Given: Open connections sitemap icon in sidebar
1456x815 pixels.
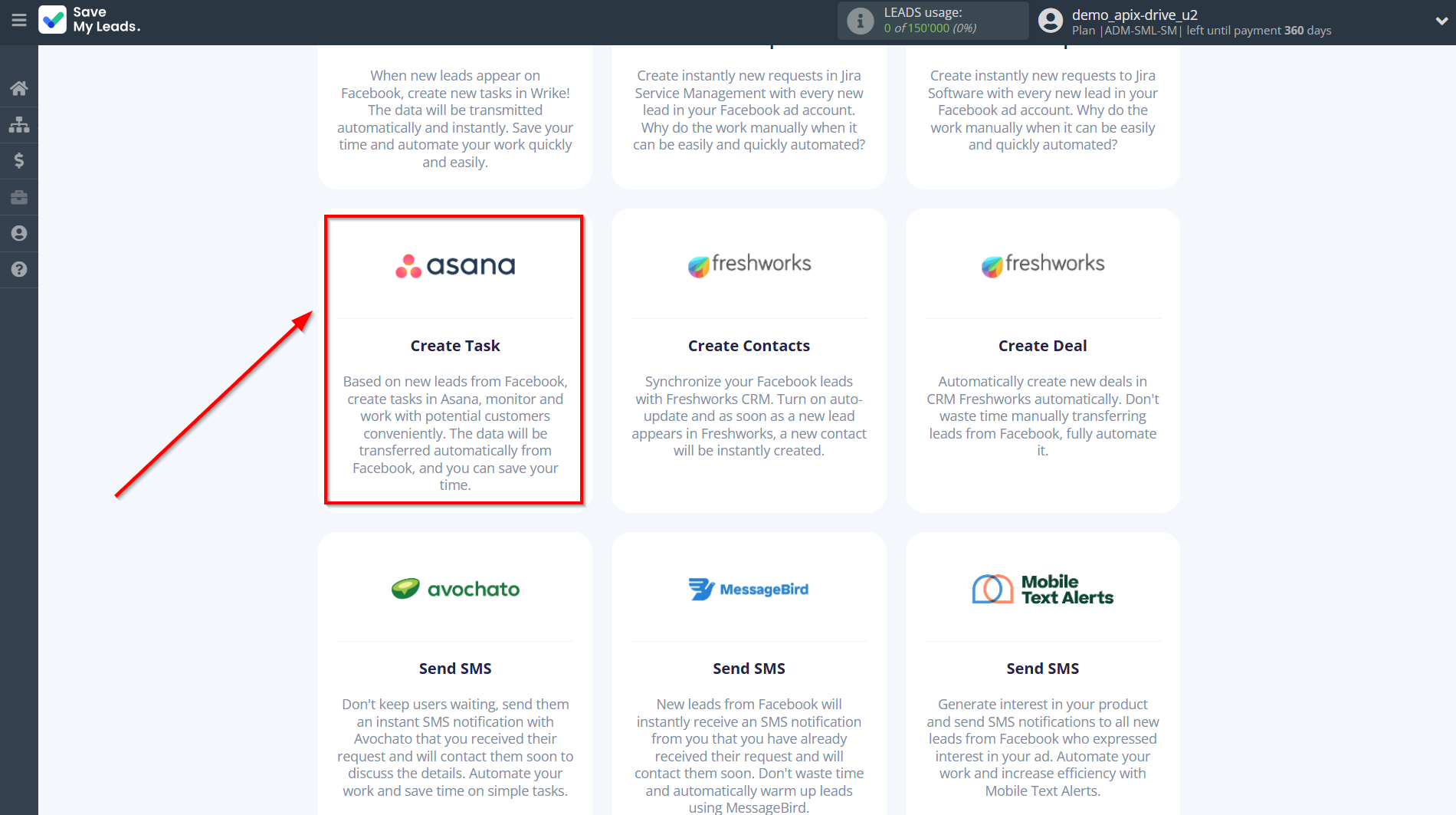Looking at the screenshot, I should pyautogui.click(x=19, y=124).
